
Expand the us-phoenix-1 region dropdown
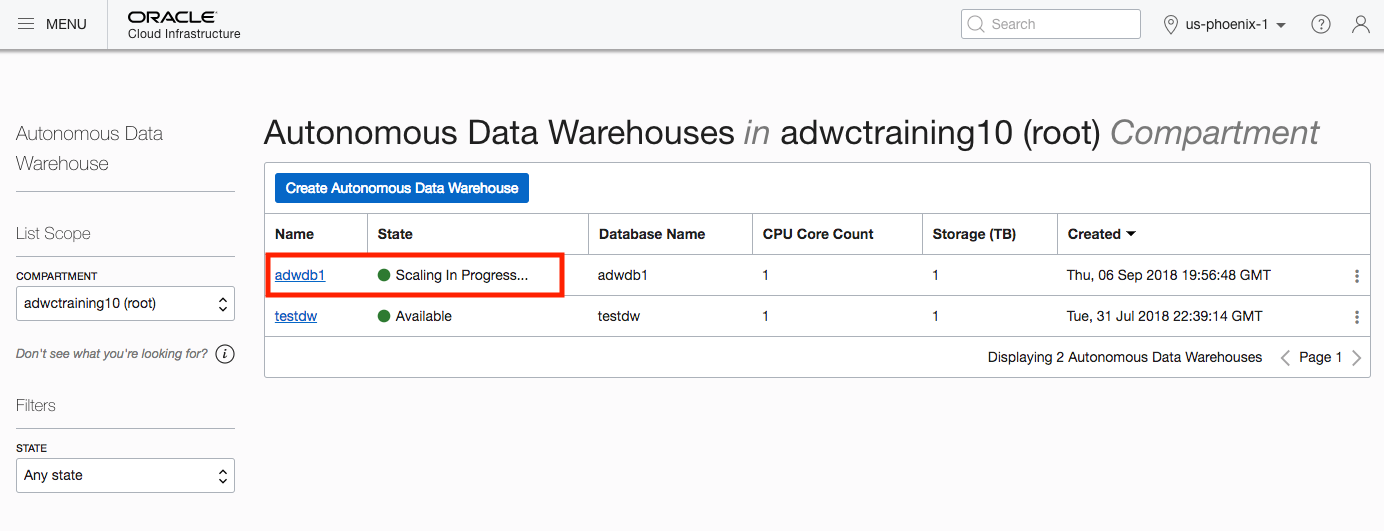point(1224,24)
